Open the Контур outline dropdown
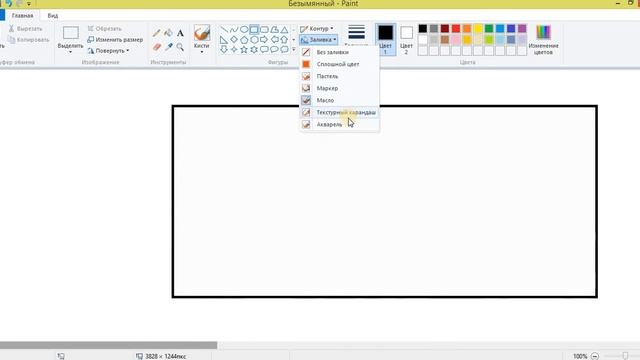This screenshot has height=360, width=640. [x=317, y=29]
